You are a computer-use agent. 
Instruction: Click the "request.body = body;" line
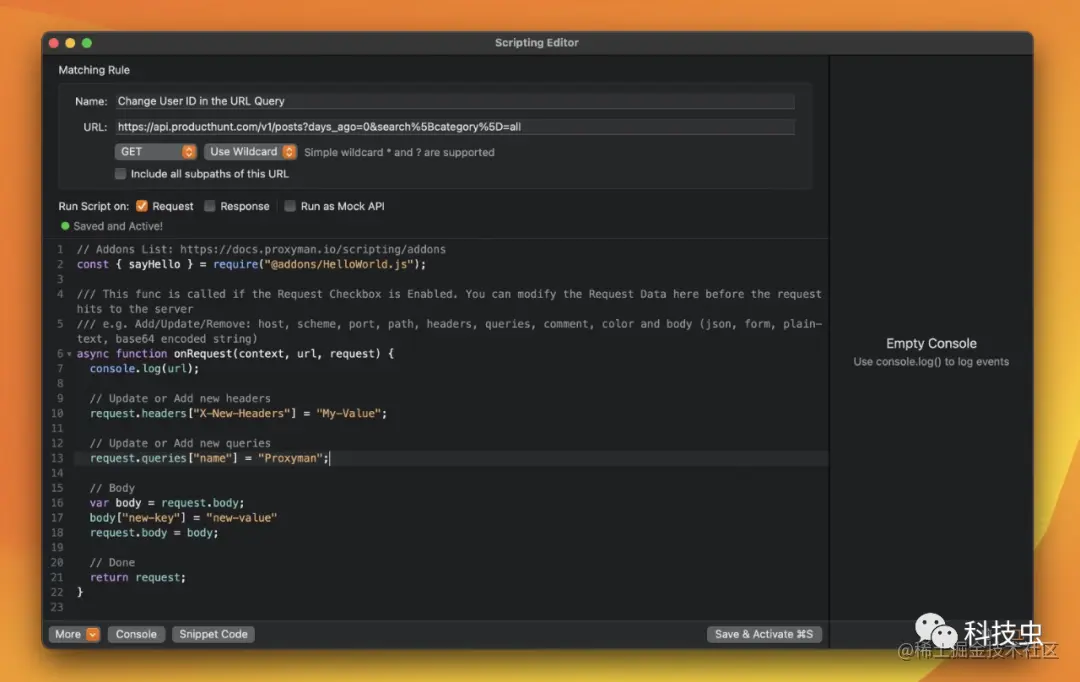pos(154,533)
